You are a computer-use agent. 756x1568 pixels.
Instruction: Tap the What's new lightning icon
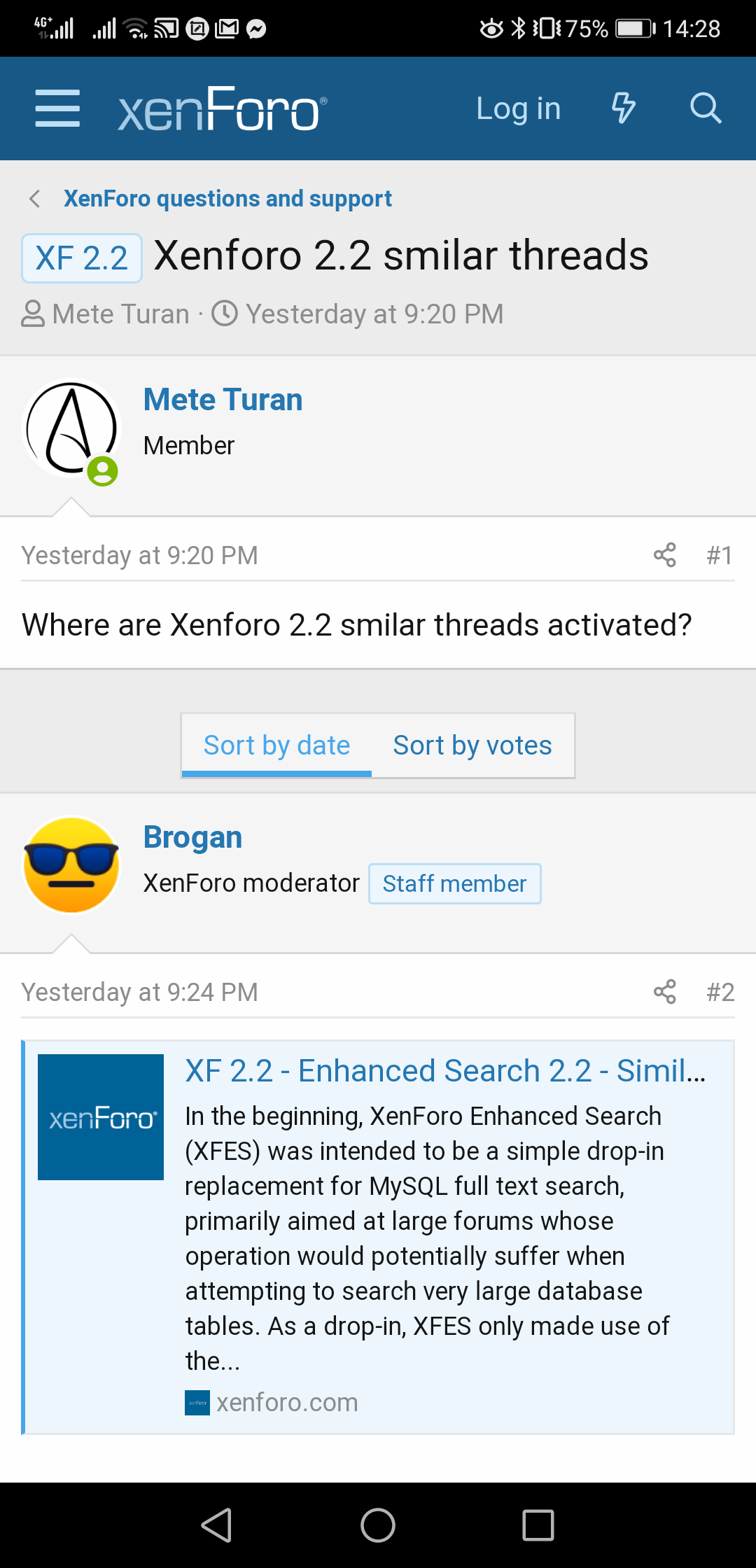tap(623, 108)
